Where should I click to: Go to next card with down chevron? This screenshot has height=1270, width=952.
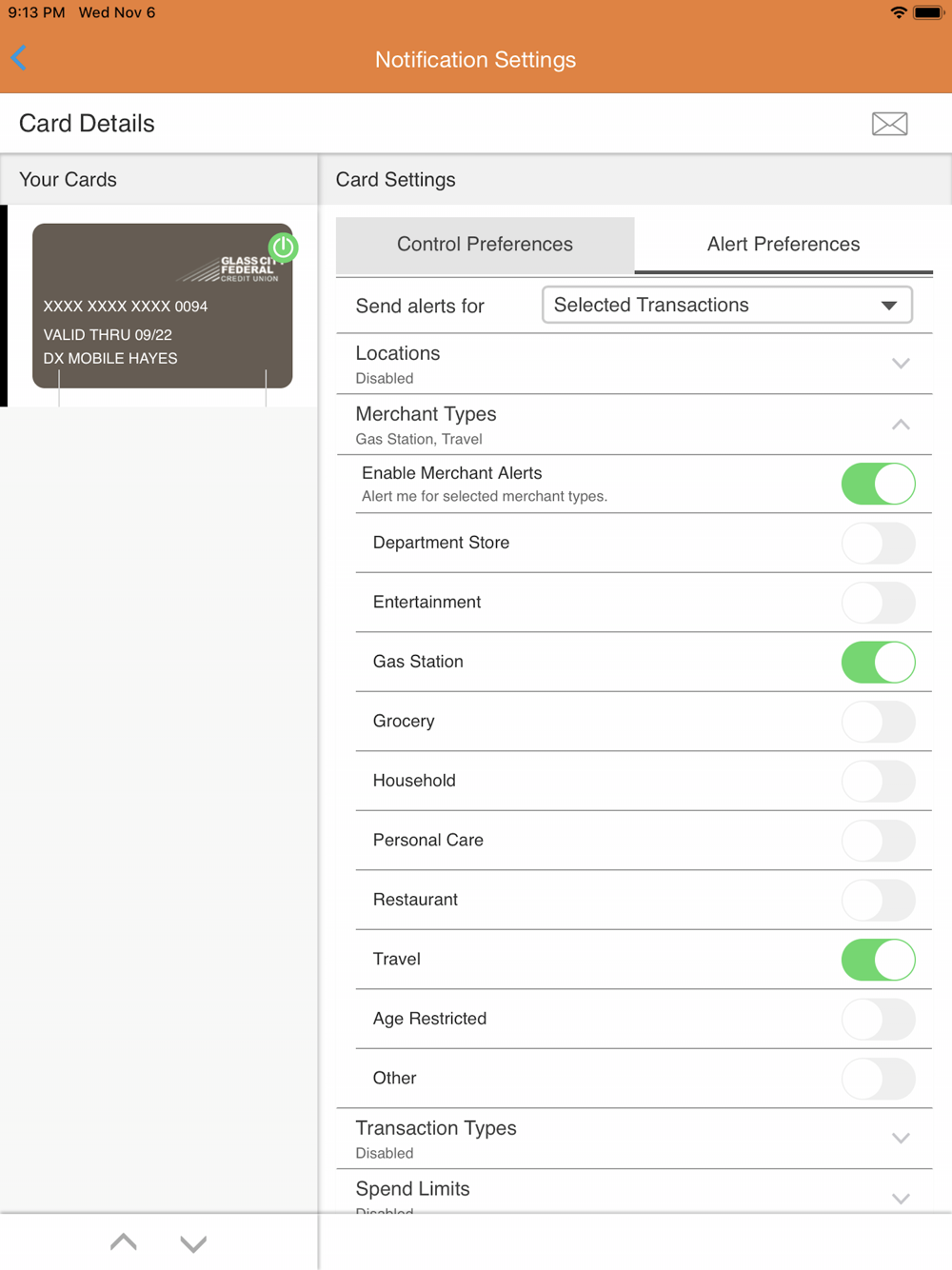point(193,1242)
